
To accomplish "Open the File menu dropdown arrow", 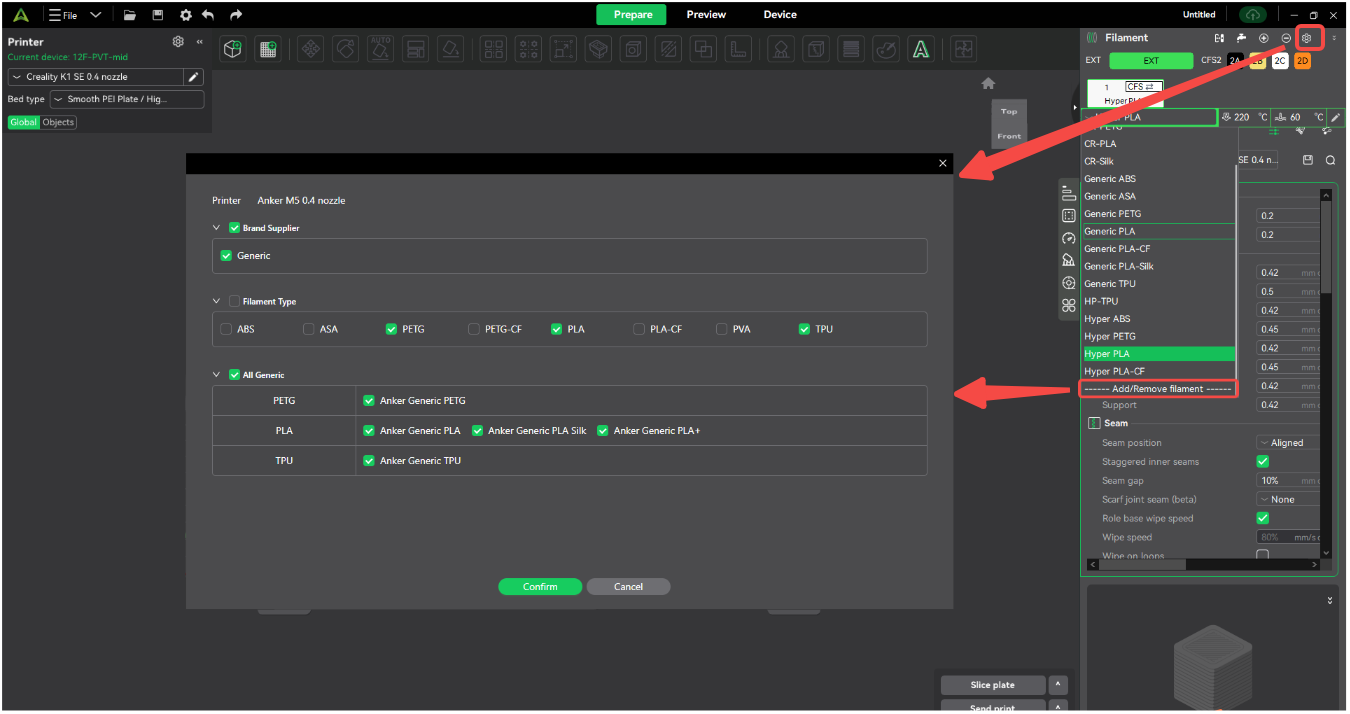I will 95,15.
